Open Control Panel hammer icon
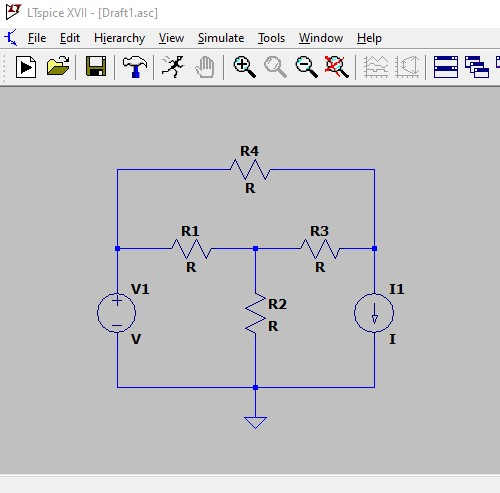The height and width of the screenshot is (493, 500). pos(135,67)
